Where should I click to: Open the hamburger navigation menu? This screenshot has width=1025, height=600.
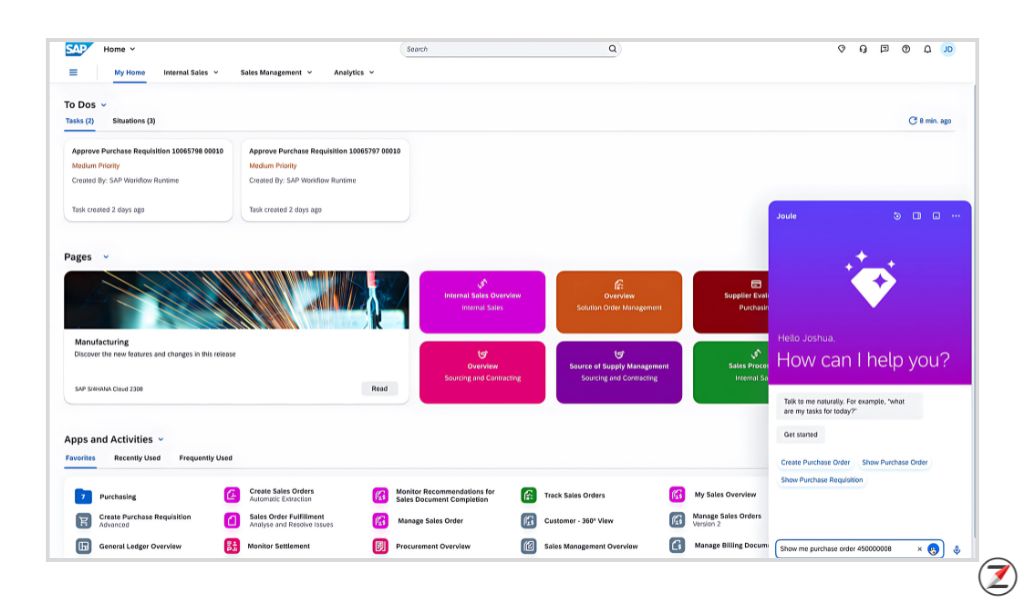coord(73,73)
